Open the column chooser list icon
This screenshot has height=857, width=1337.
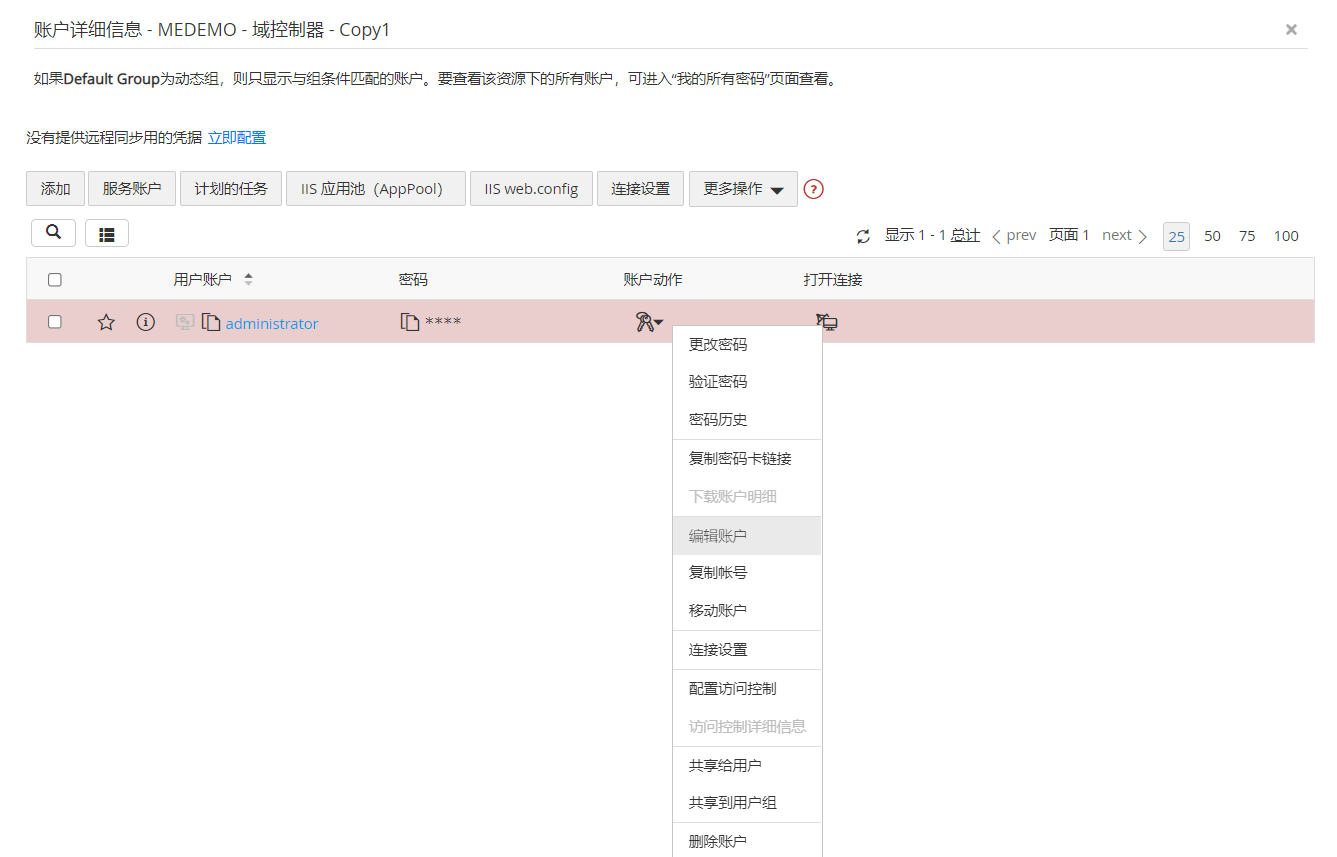coord(107,233)
